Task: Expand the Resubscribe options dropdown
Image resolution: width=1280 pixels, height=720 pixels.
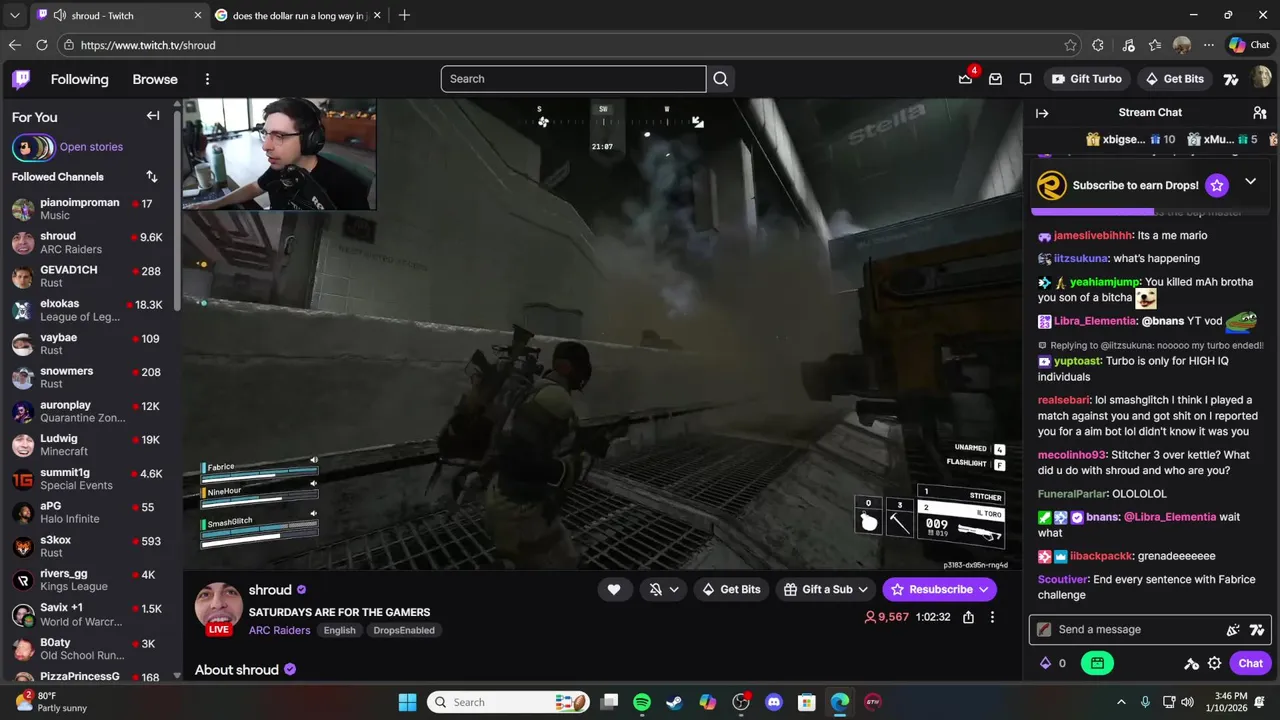Action: [984, 590]
